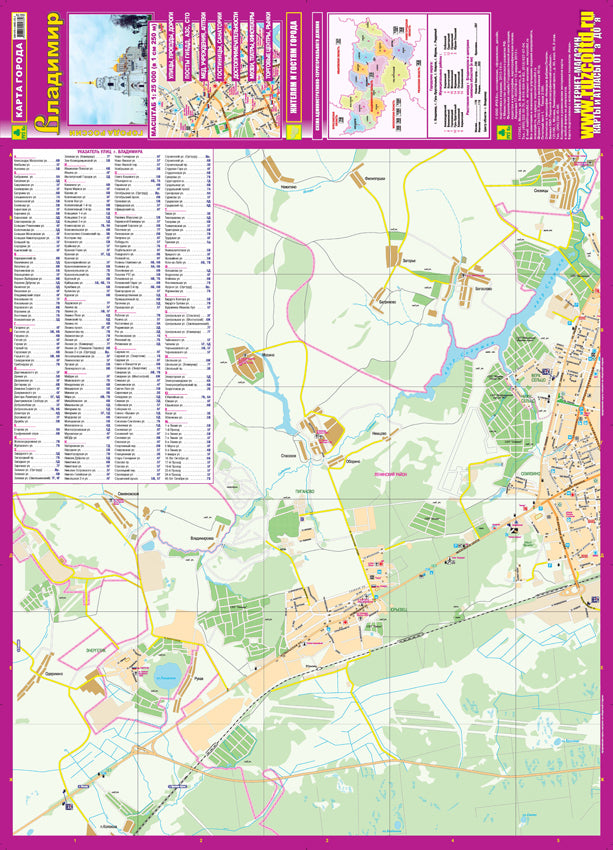
Task: Click the green RUZ Co tree logo top-left
Action: (x=20, y=132)
